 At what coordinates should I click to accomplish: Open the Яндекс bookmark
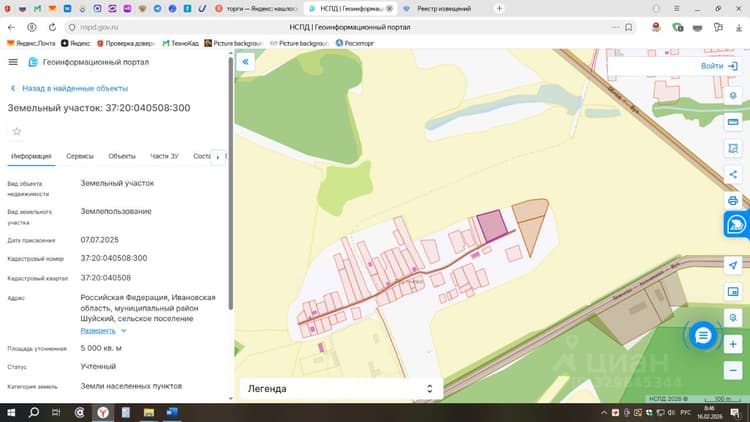76,43
